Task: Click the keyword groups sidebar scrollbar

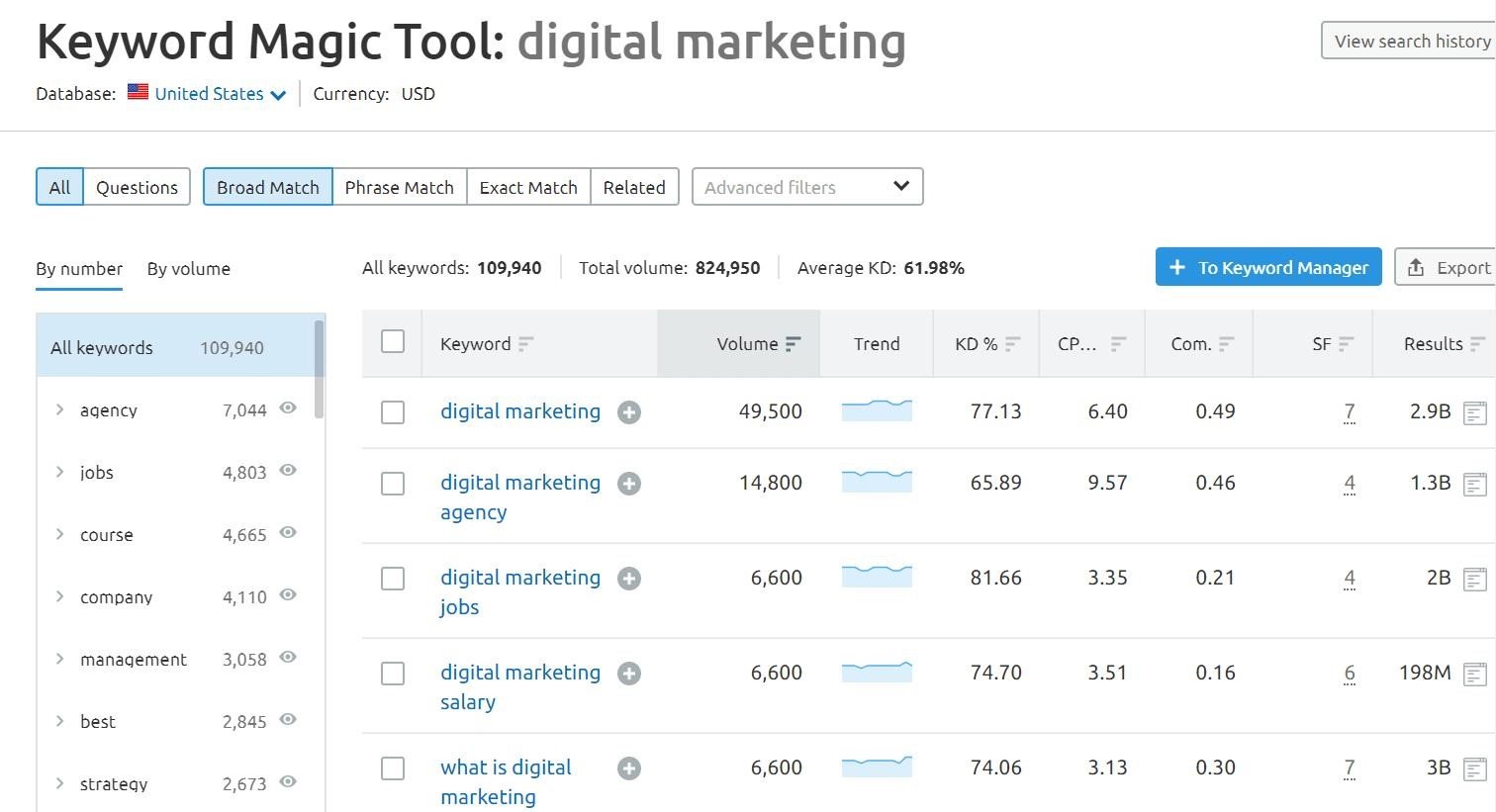Action: click(319, 368)
